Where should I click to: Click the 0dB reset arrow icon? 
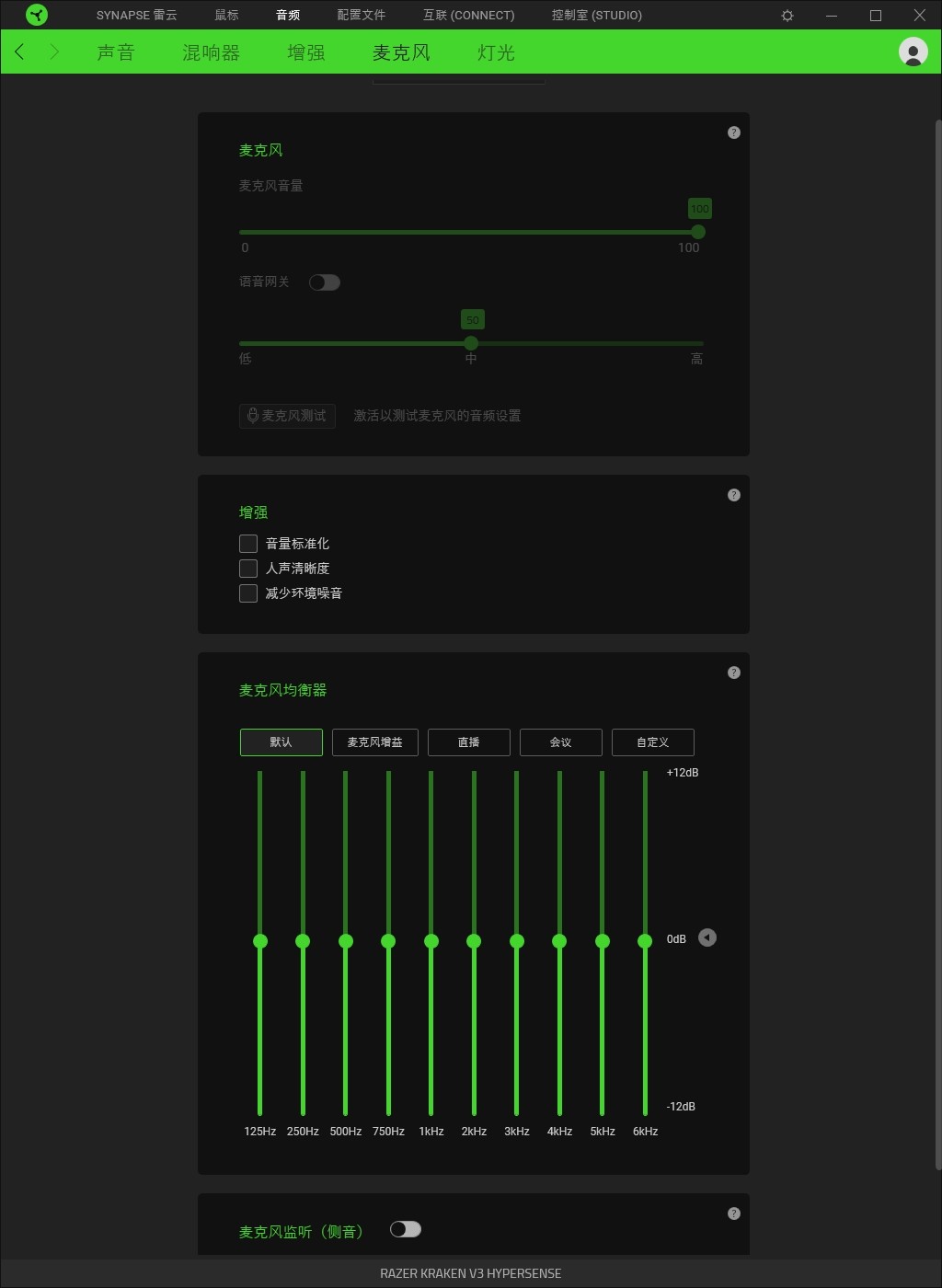[707, 937]
